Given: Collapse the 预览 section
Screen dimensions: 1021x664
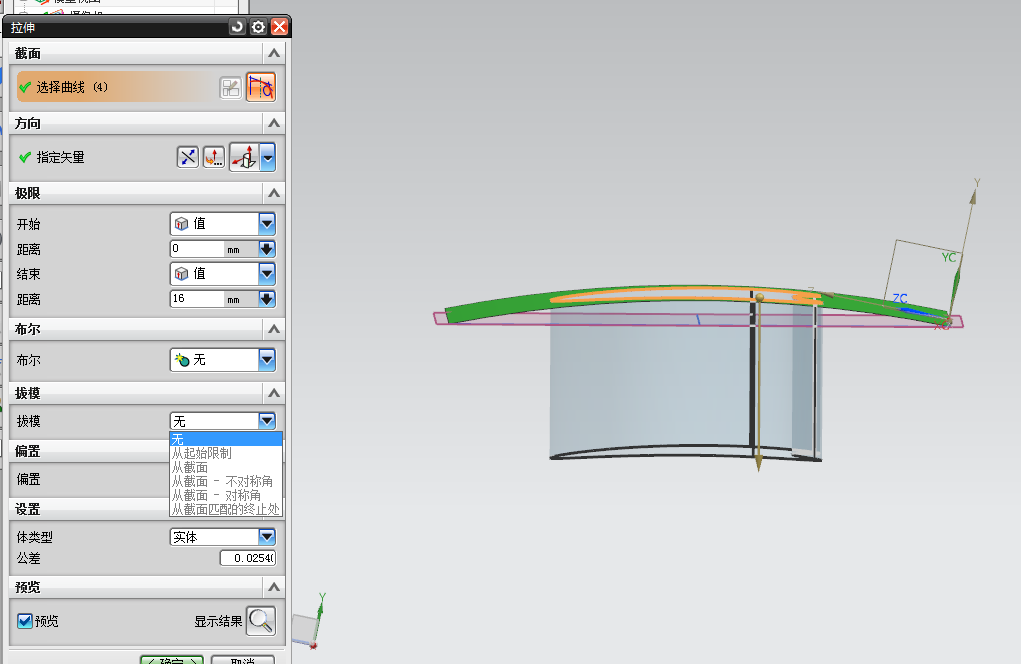Looking at the screenshot, I should (x=273, y=587).
